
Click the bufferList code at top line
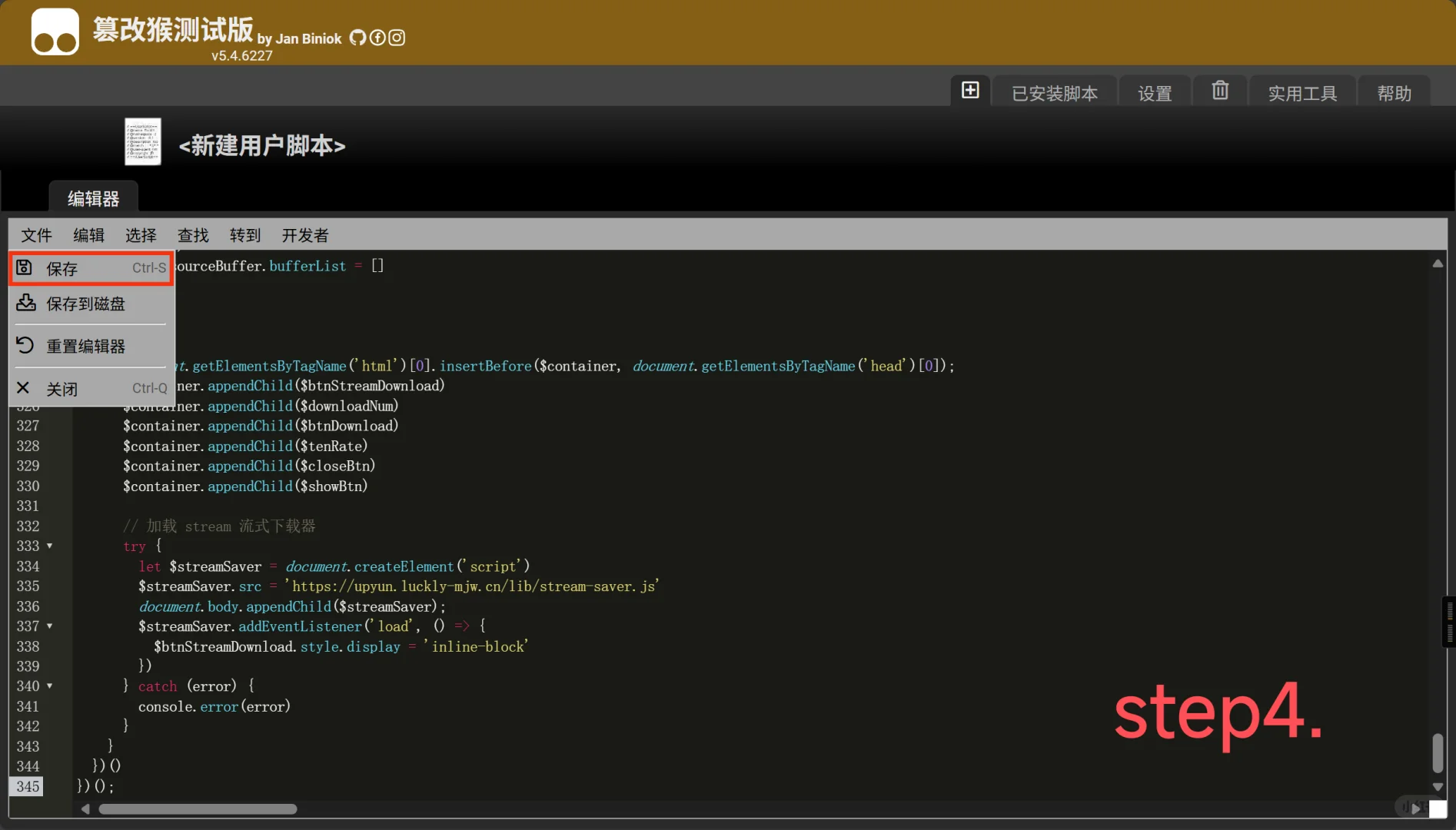[307, 266]
